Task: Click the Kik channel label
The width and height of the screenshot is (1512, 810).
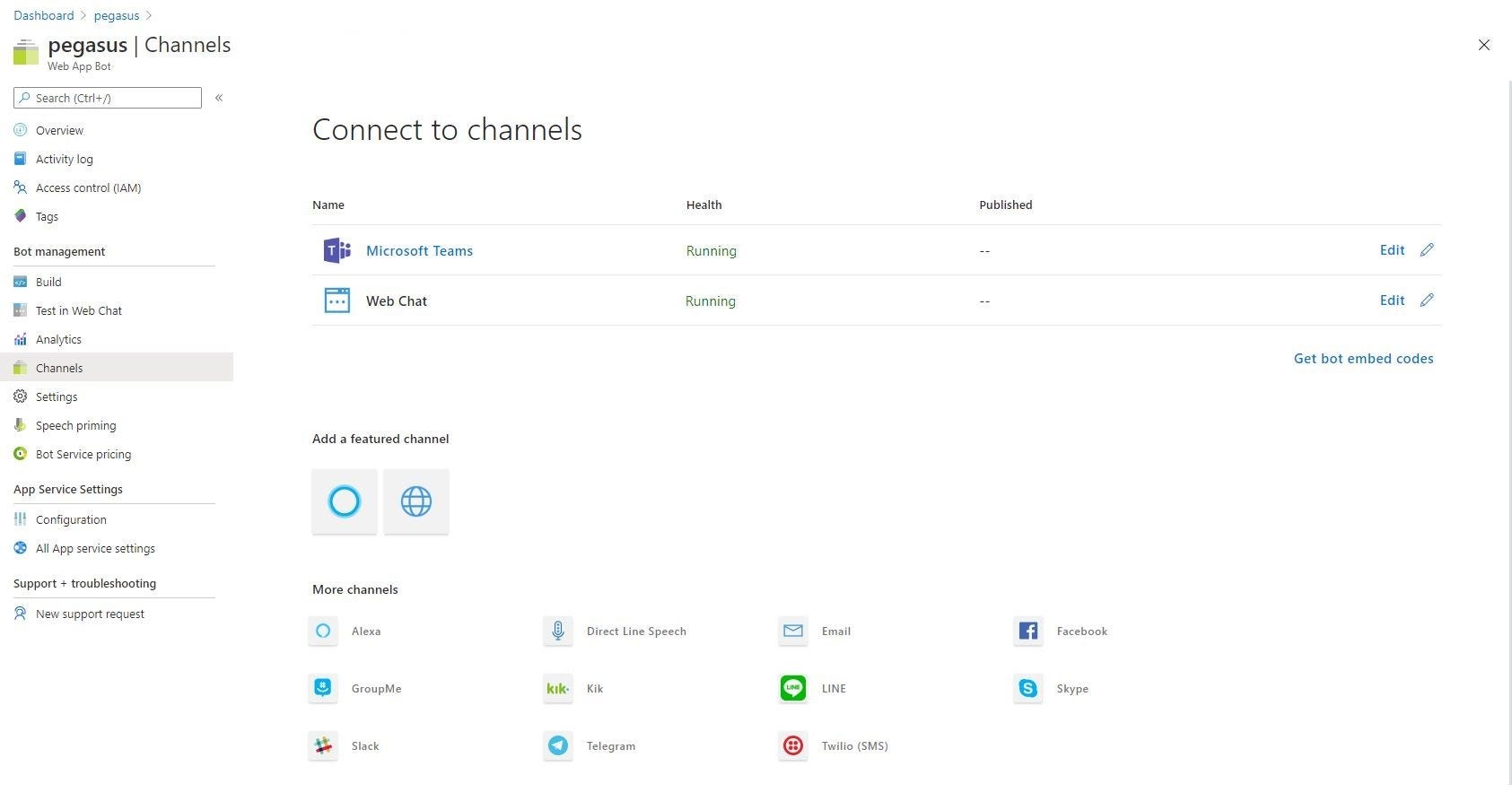Action: (595, 689)
